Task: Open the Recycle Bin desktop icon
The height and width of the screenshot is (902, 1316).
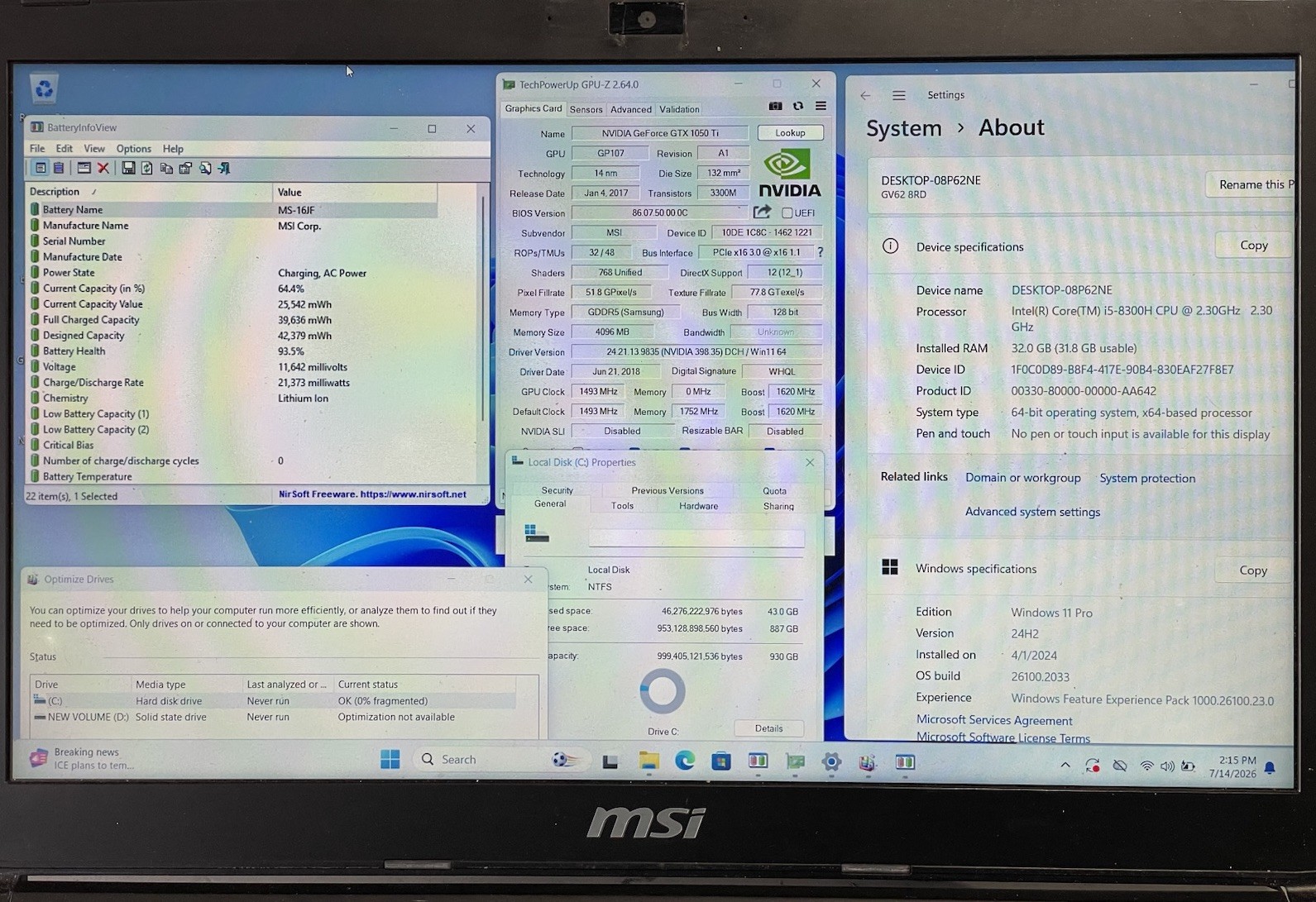Action: tap(44, 88)
